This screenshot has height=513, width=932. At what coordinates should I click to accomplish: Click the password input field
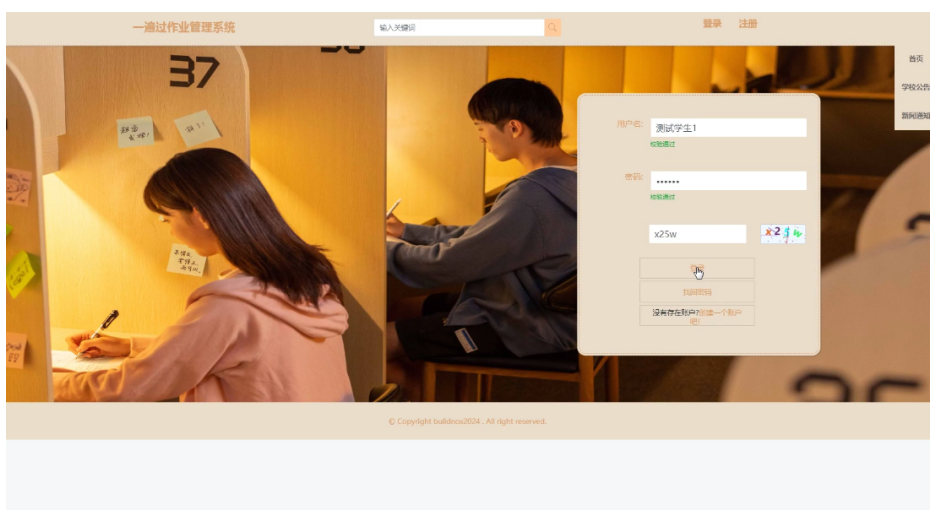(x=728, y=181)
